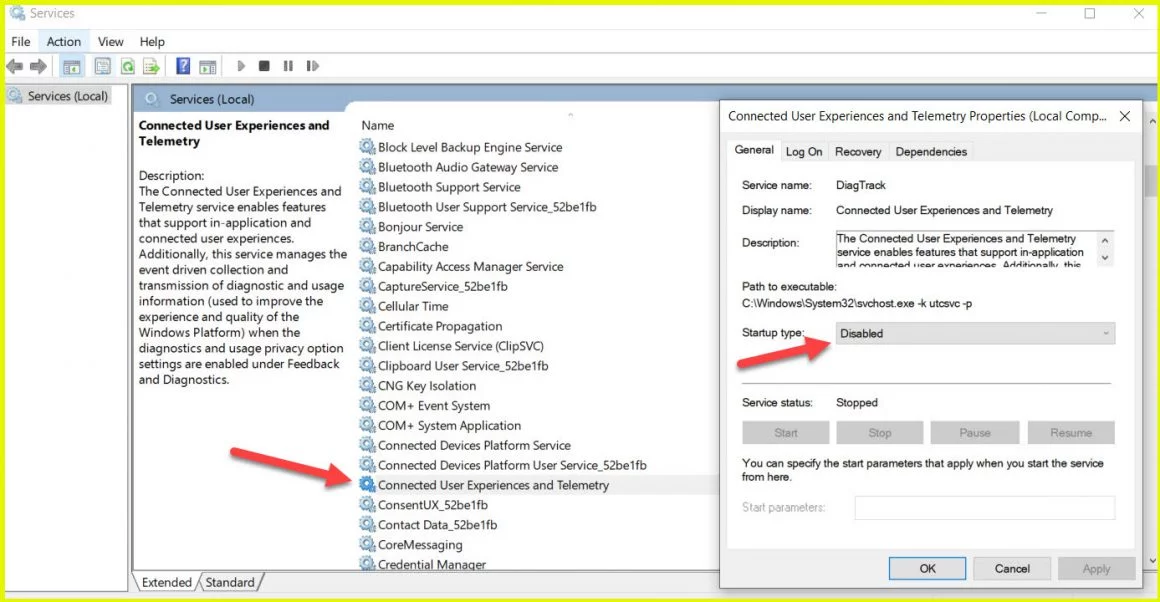Screen dimensions: 1160x602
Task: Click the gear icon beside Certificate Propagation
Action: (x=367, y=325)
